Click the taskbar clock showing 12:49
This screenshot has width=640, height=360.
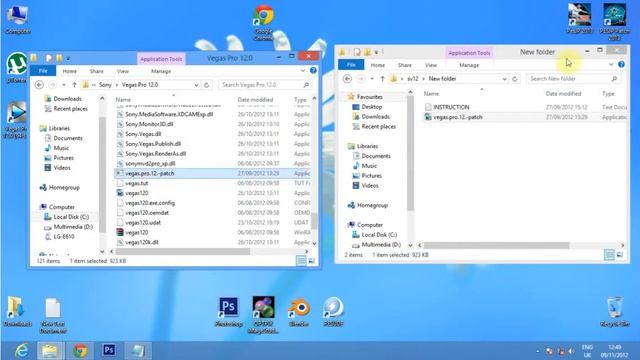tap(614, 347)
